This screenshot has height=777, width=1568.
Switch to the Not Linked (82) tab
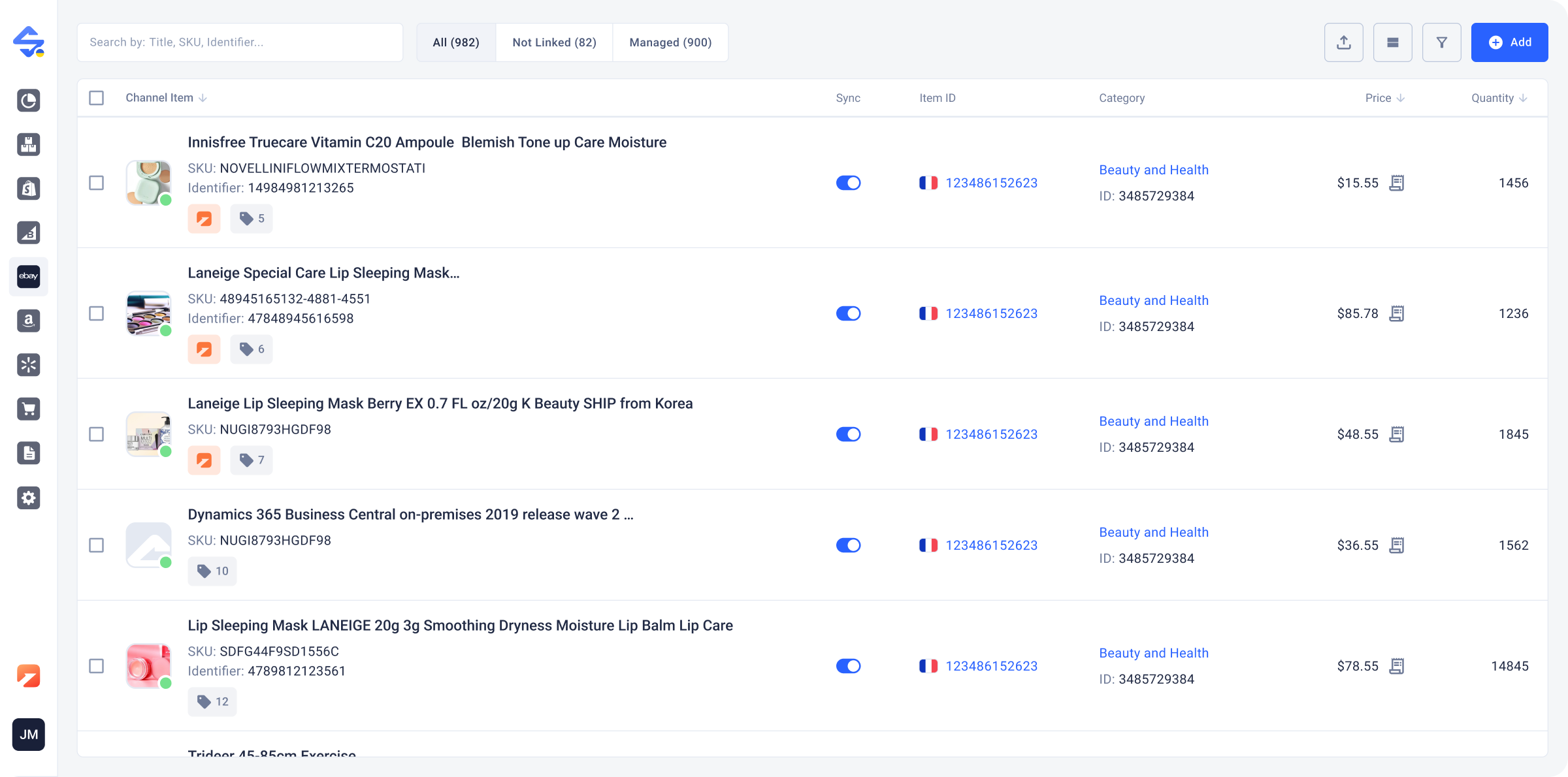pyautogui.click(x=554, y=42)
